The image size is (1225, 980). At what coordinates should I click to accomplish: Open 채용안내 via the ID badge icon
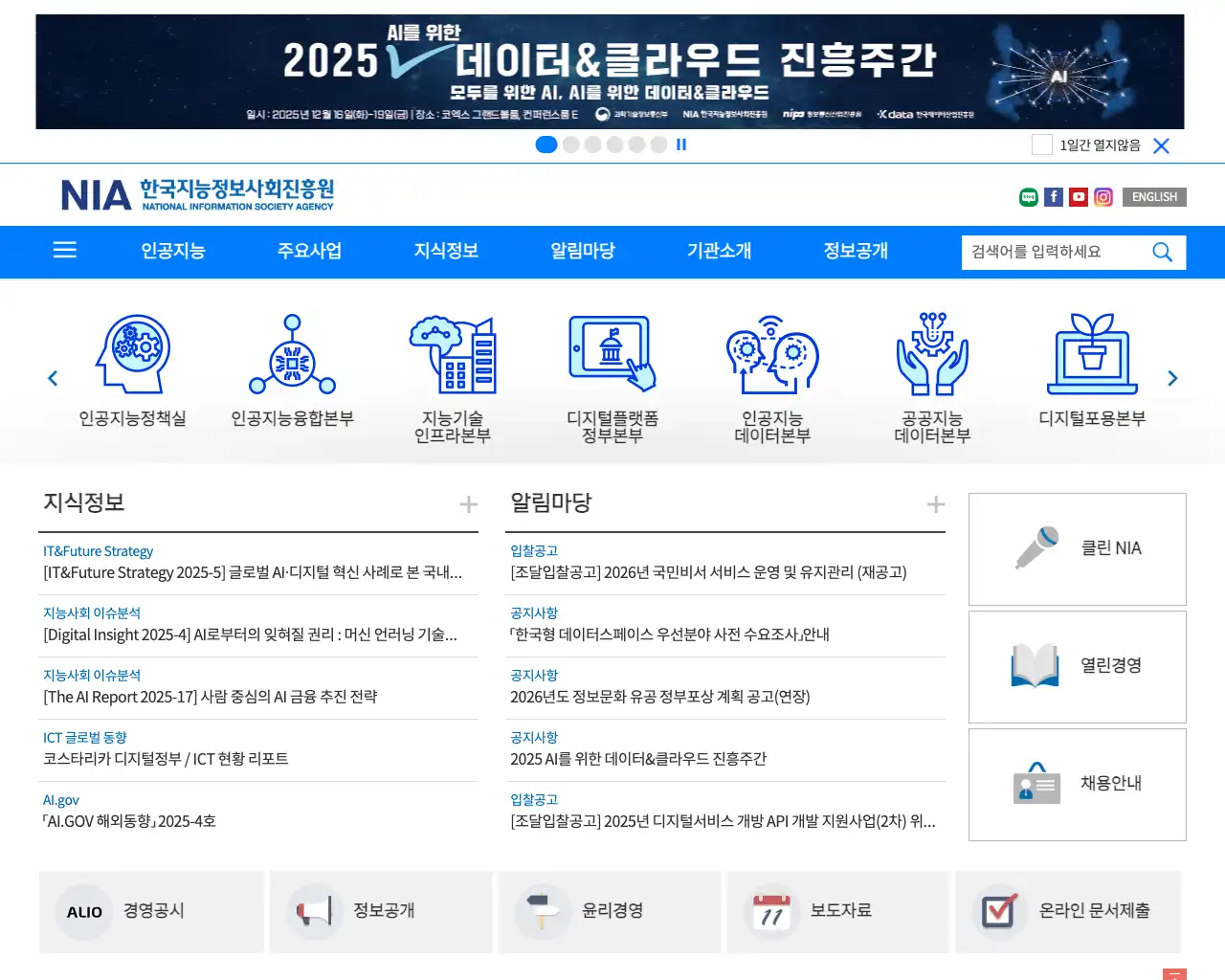point(1036,784)
